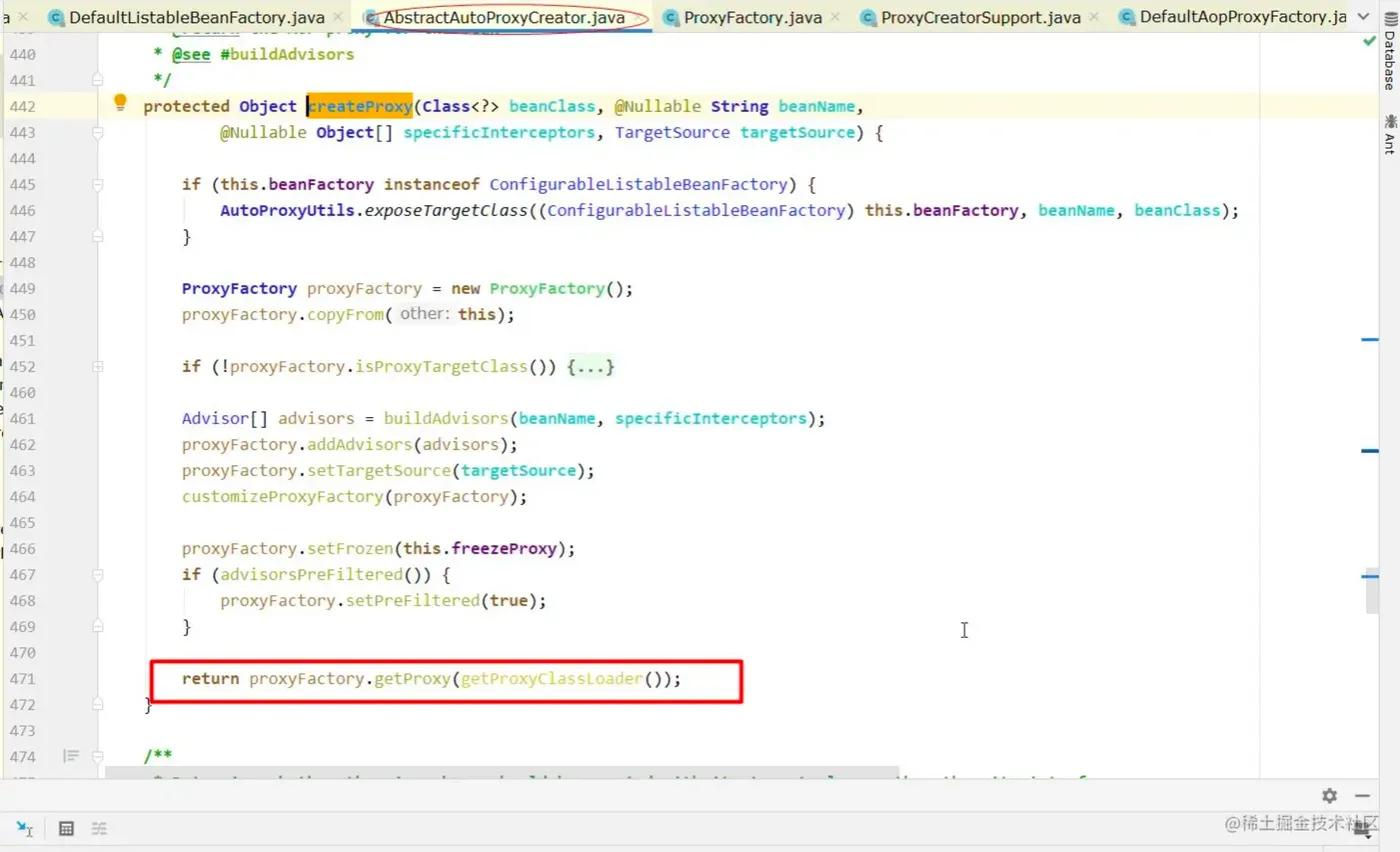The height and width of the screenshot is (852, 1400).
Task: Click fold end marker on line 469
Action: pos(98,627)
